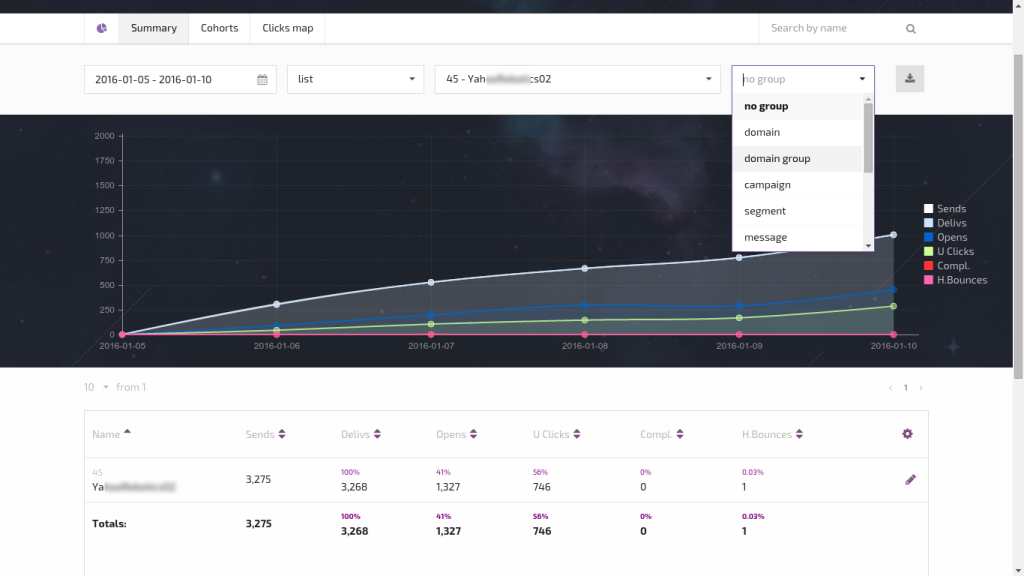Viewport: 1024px width, 576px height.
Task: Group results by message
Action: (798, 237)
